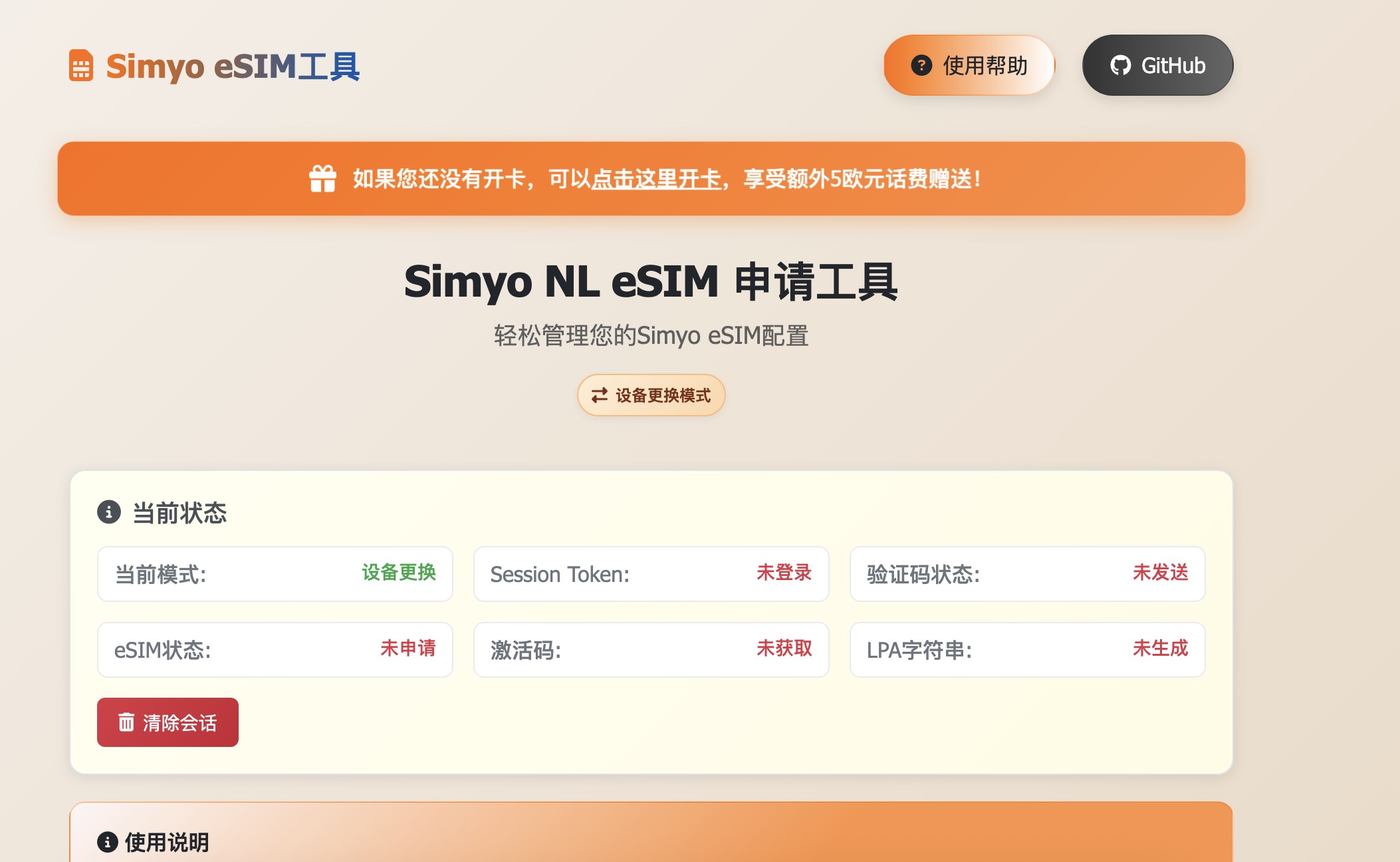
Task: Click the 激活码: label
Action: coord(526,650)
